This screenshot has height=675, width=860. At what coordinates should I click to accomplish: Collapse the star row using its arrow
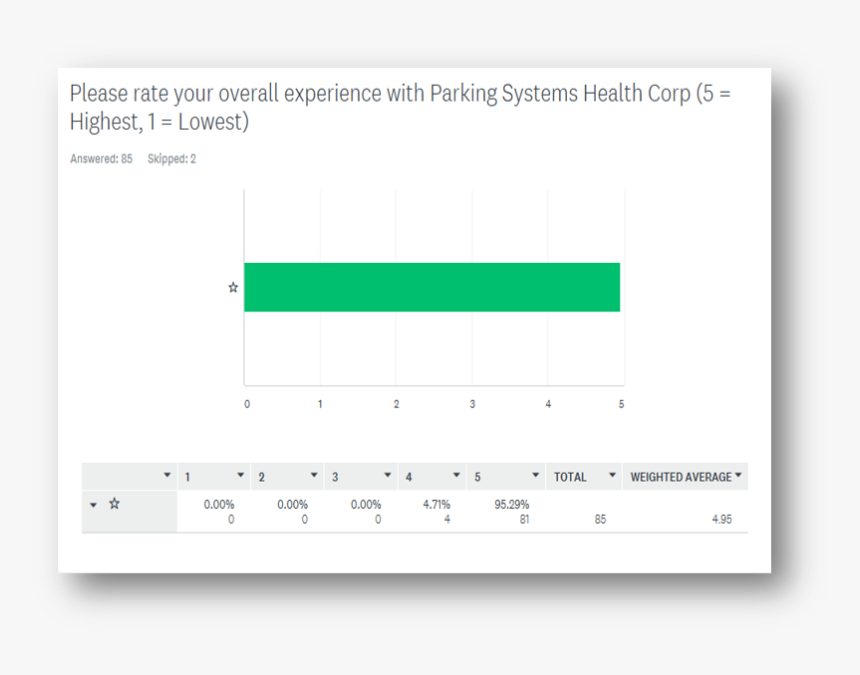click(93, 505)
